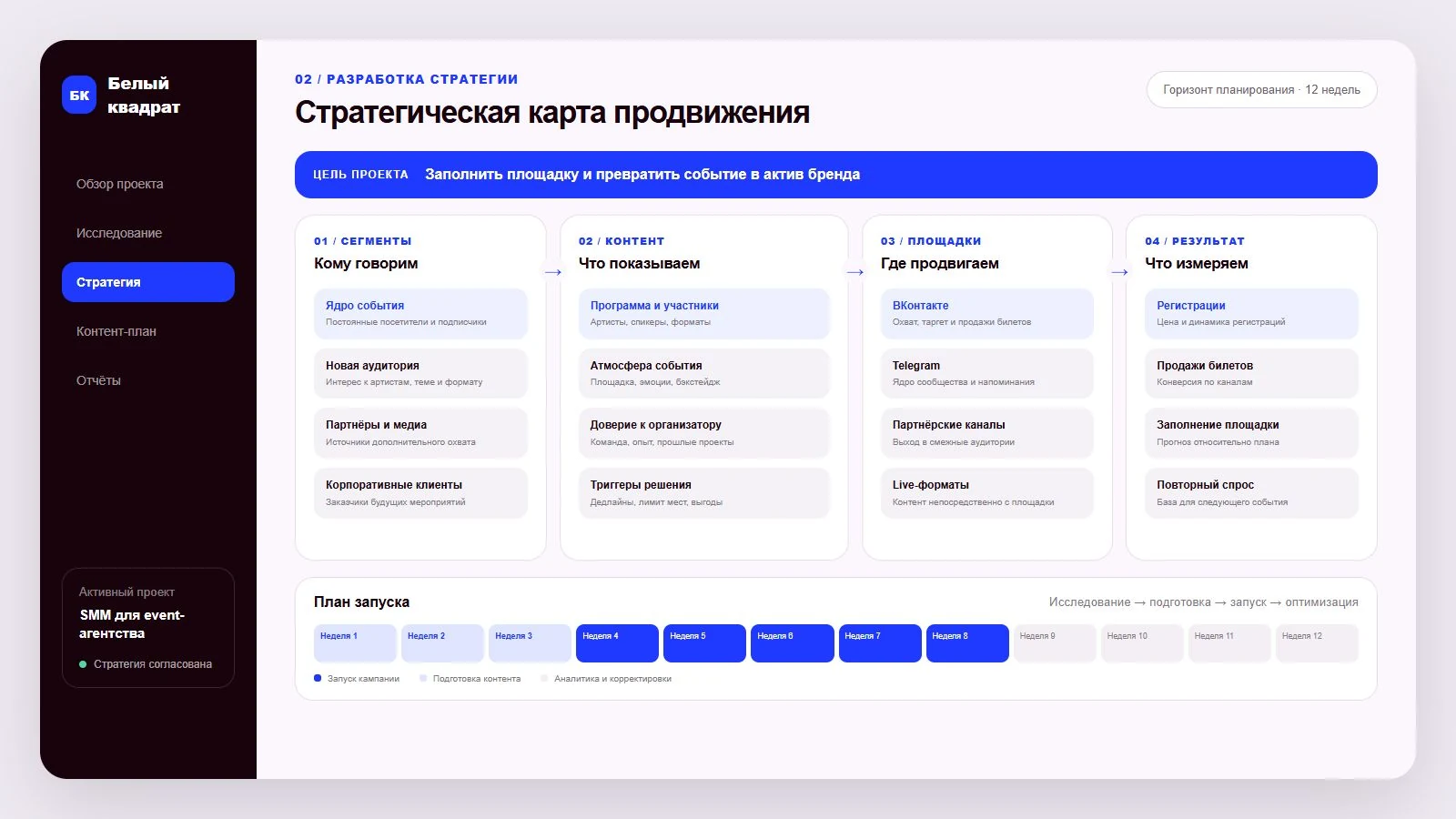Open Партнёрские каналы card

pos(986,433)
